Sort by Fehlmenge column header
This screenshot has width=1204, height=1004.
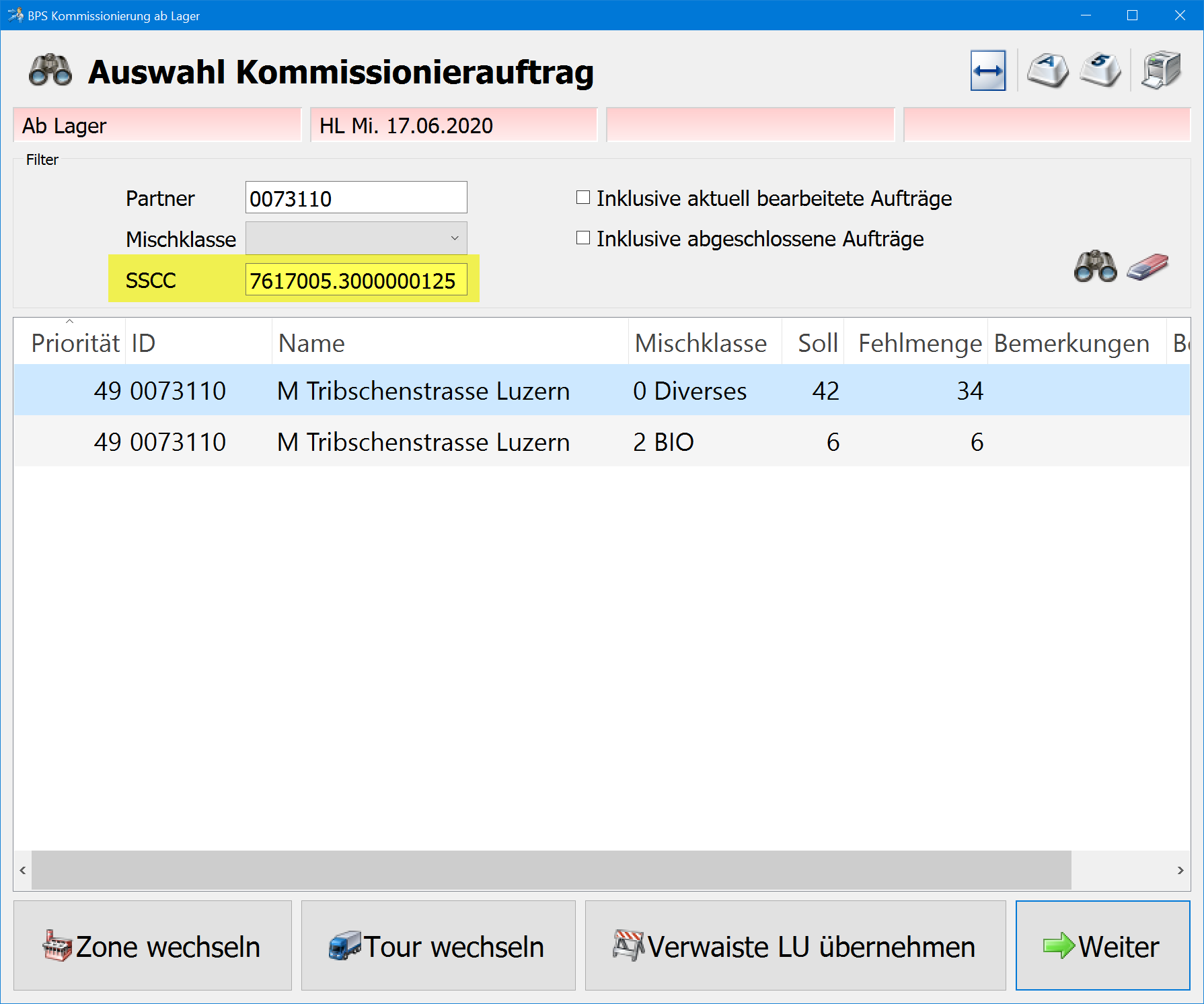(x=919, y=343)
